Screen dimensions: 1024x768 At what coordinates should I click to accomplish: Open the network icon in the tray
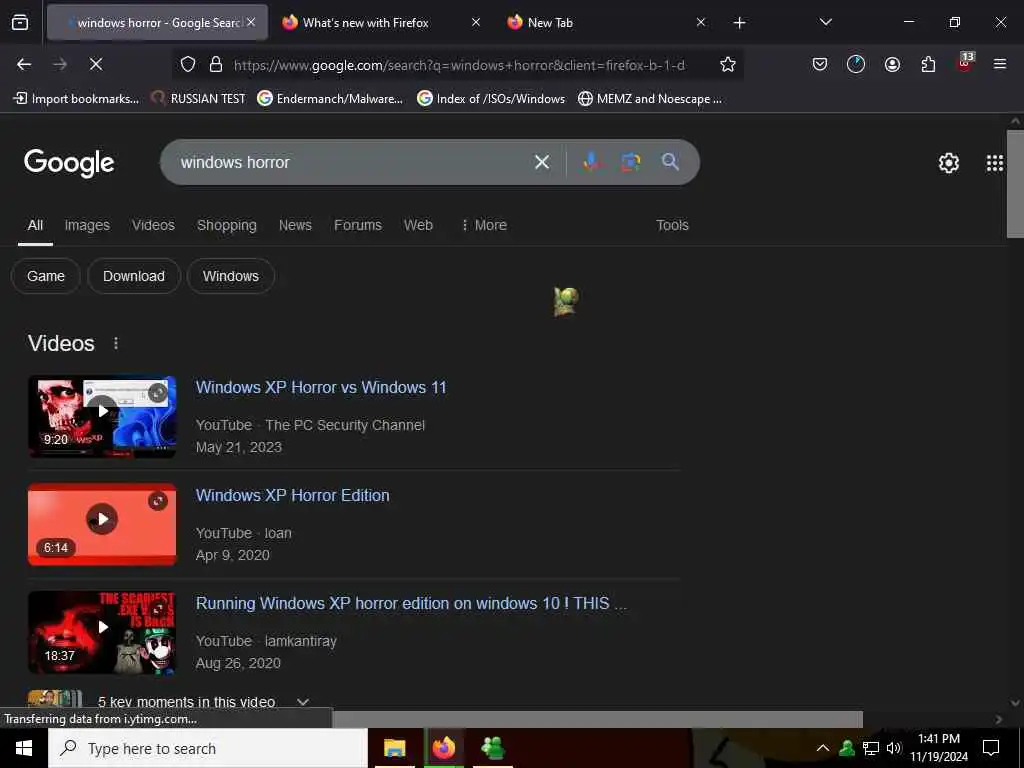(871, 748)
